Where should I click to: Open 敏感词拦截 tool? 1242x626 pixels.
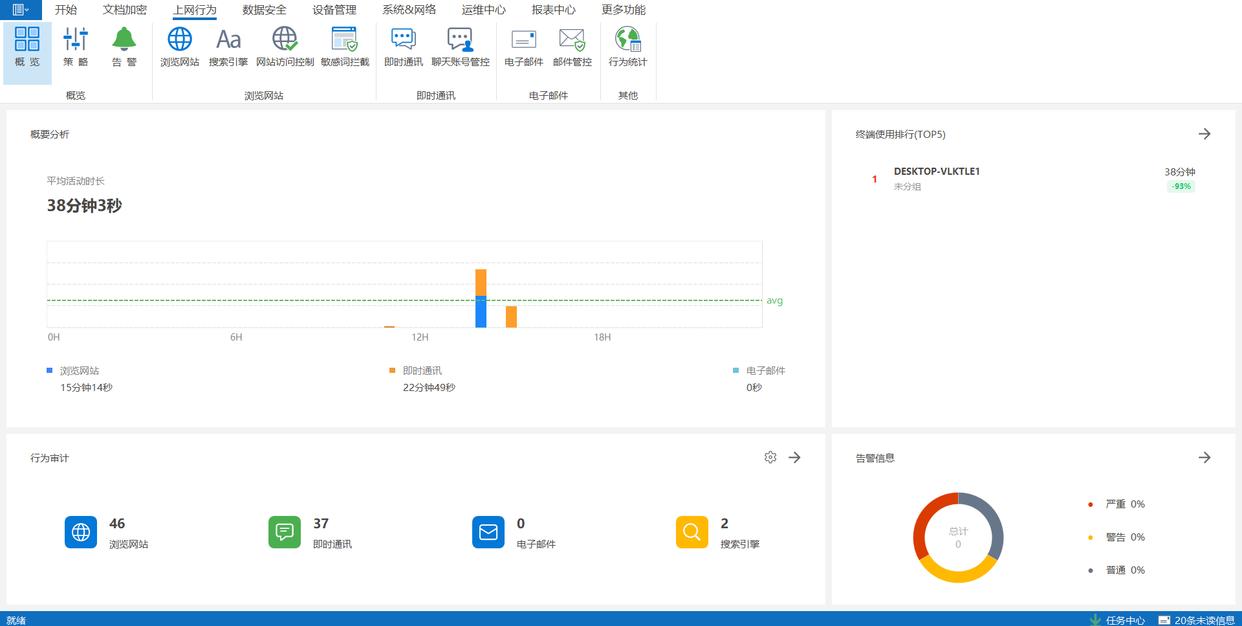pos(344,47)
